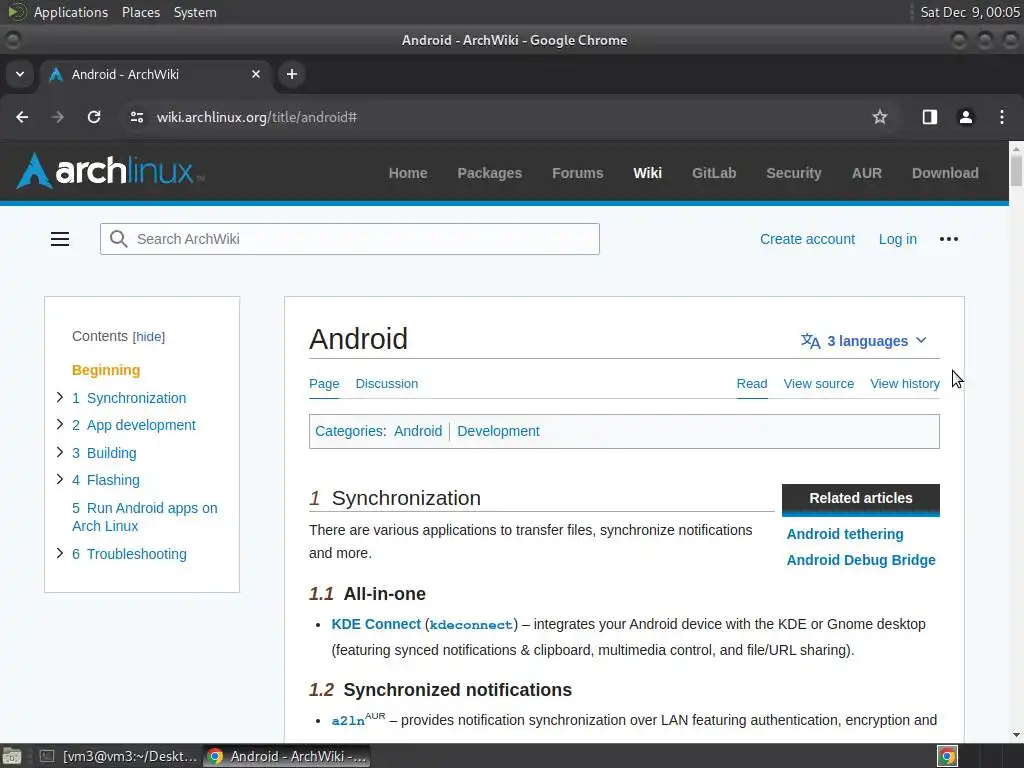The height and width of the screenshot is (768, 1024).
Task: Jump to Beginning in contents
Action: click(x=106, y=370)
